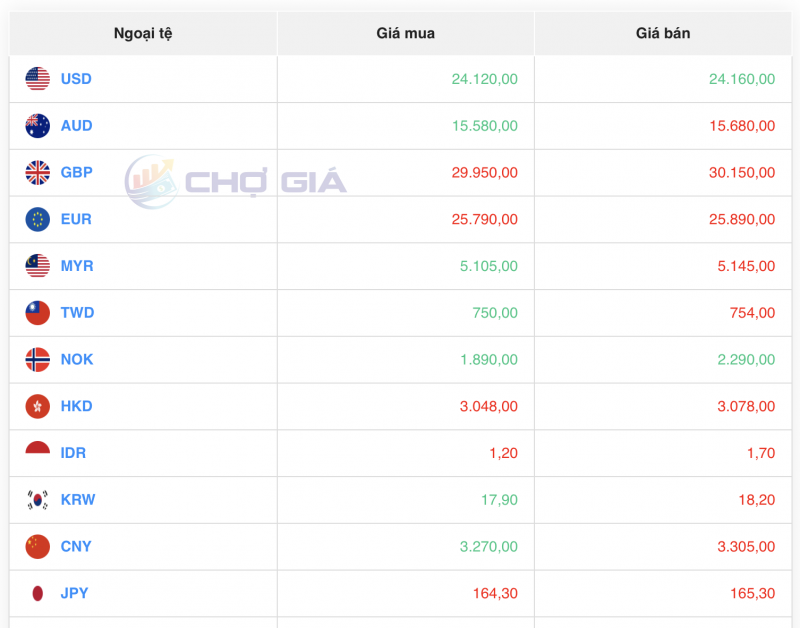Click the CNY Chinese flag icon
The image size is (800, 628).
[x=37, y=546]
